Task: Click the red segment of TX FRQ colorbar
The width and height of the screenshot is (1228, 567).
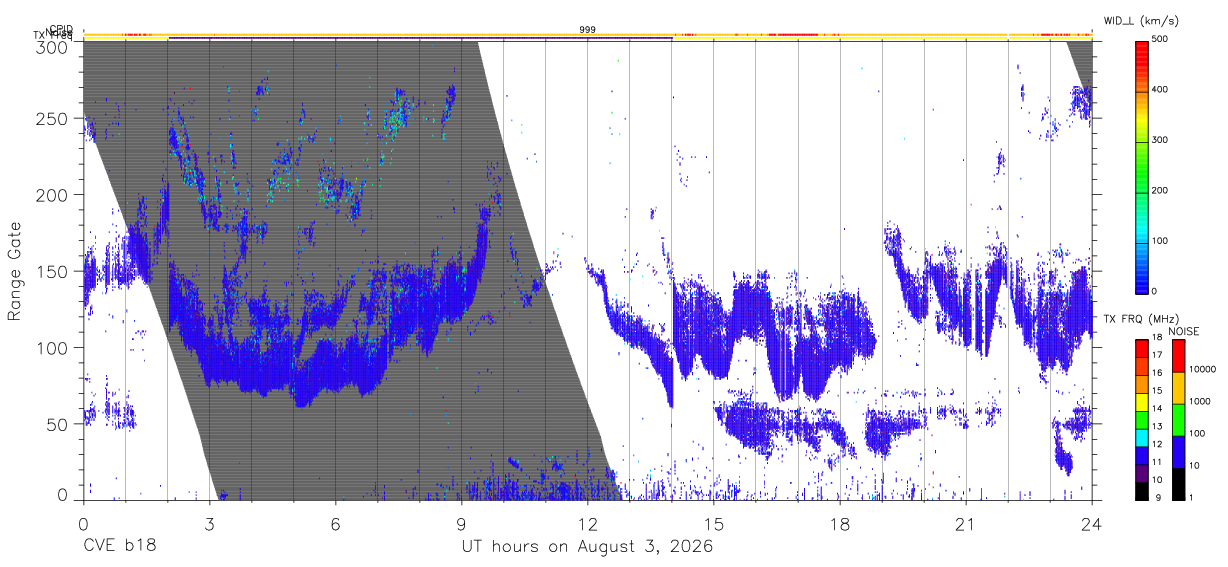Action: click(1141, 348)
